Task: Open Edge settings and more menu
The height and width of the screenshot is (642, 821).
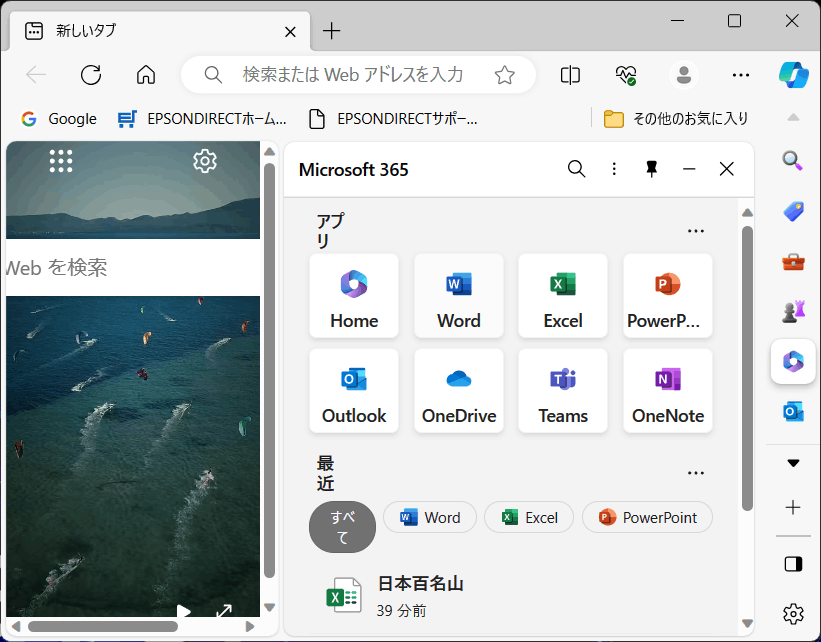Action: pos(741,75)
